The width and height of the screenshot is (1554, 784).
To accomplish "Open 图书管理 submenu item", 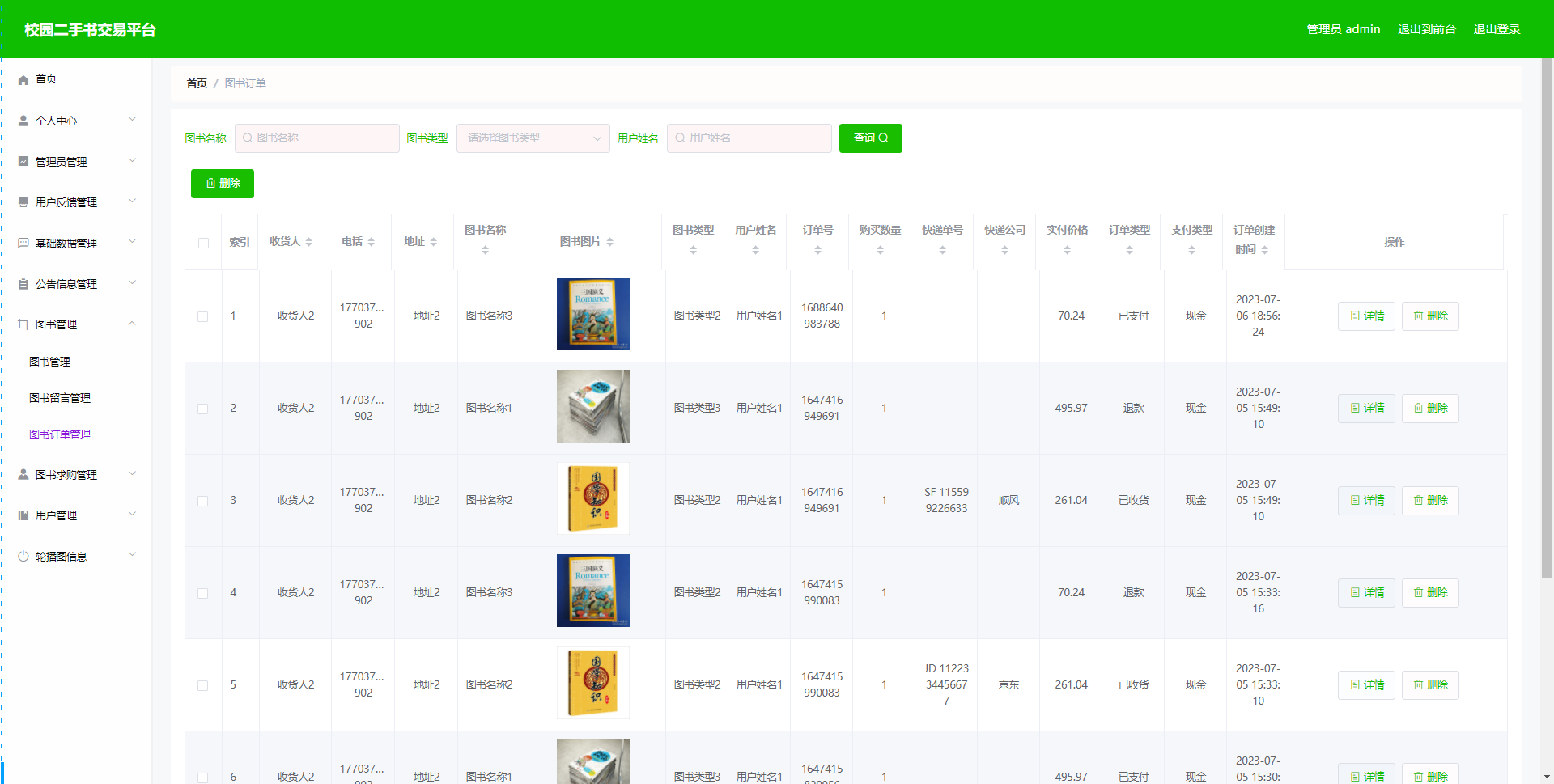I will (x=50, y=362).
